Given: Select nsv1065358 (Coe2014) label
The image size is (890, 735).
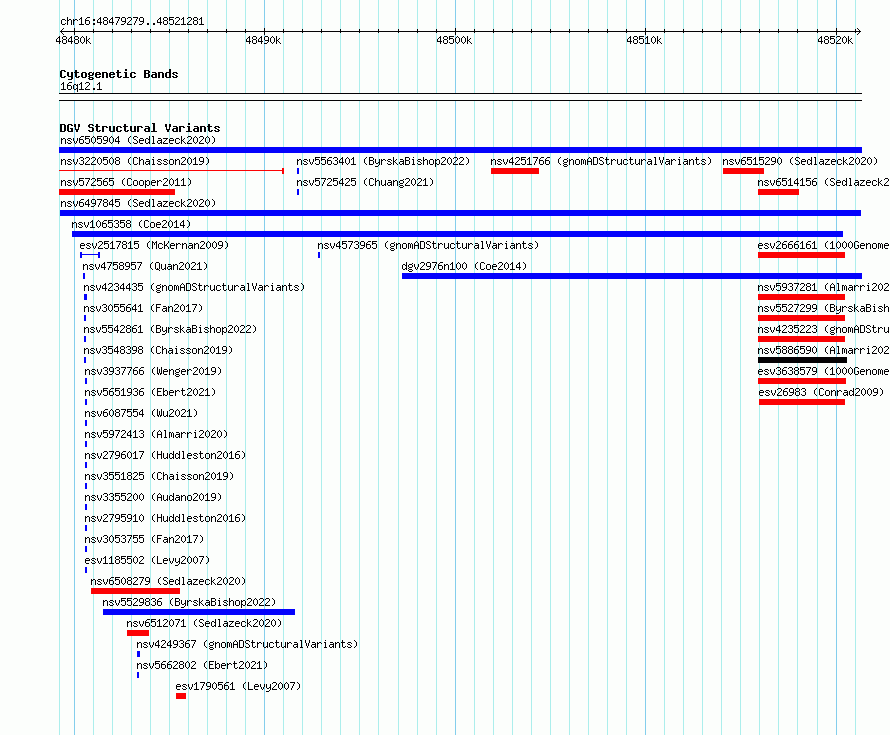Looking at the screenshot, I should pyautogui.click(x=131, y=224).
